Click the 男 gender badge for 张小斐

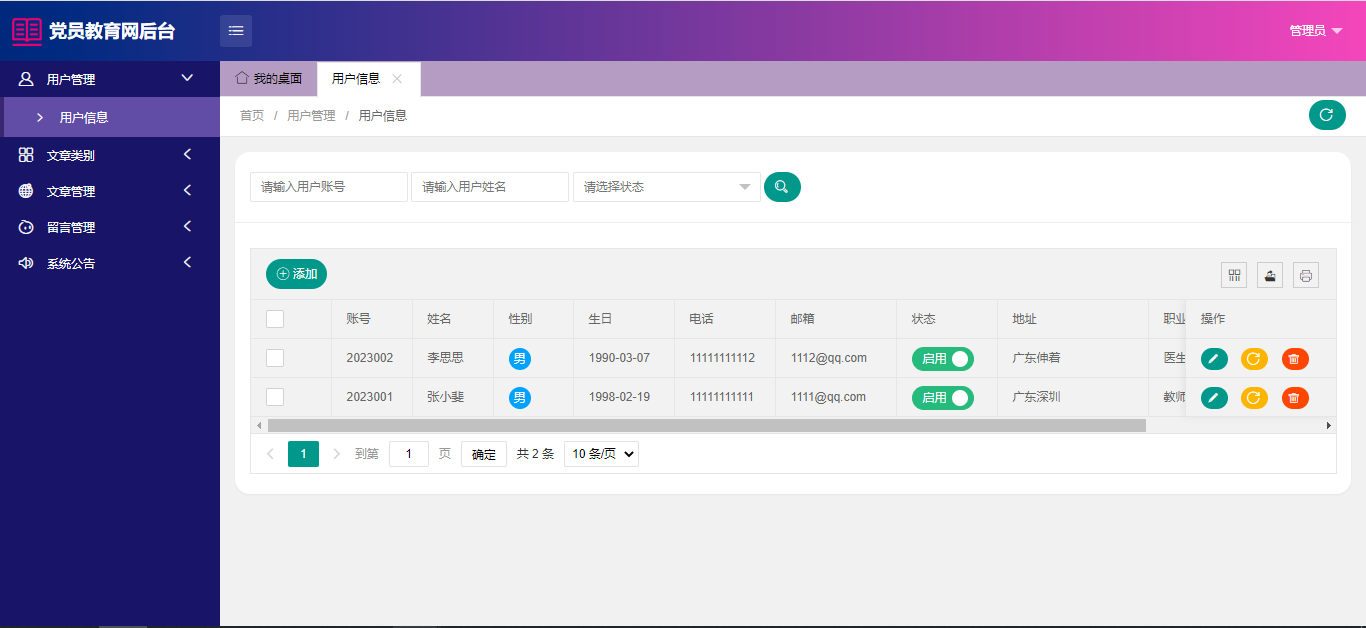(x=520, y=398)
